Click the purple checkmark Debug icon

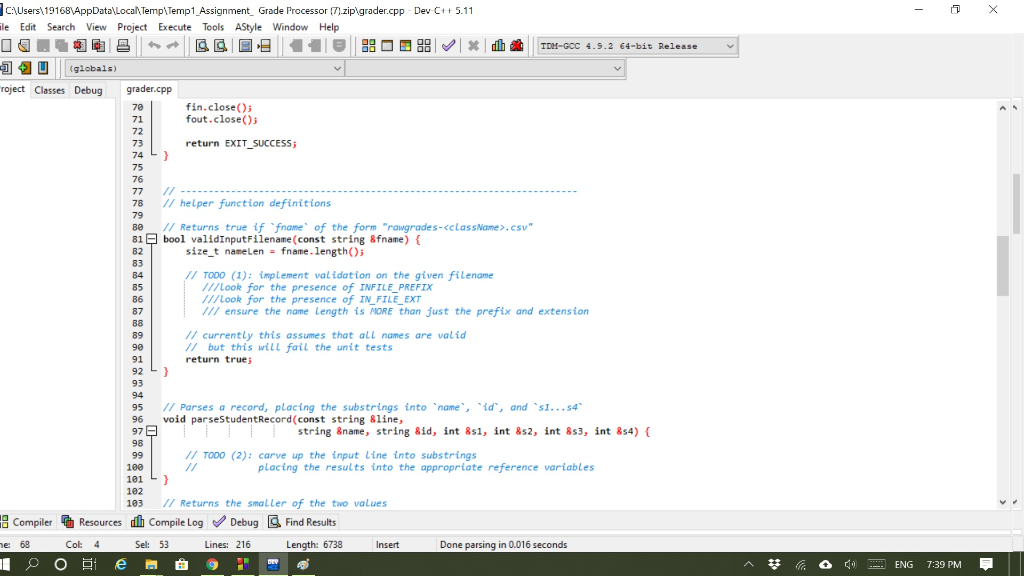point(449,46)
